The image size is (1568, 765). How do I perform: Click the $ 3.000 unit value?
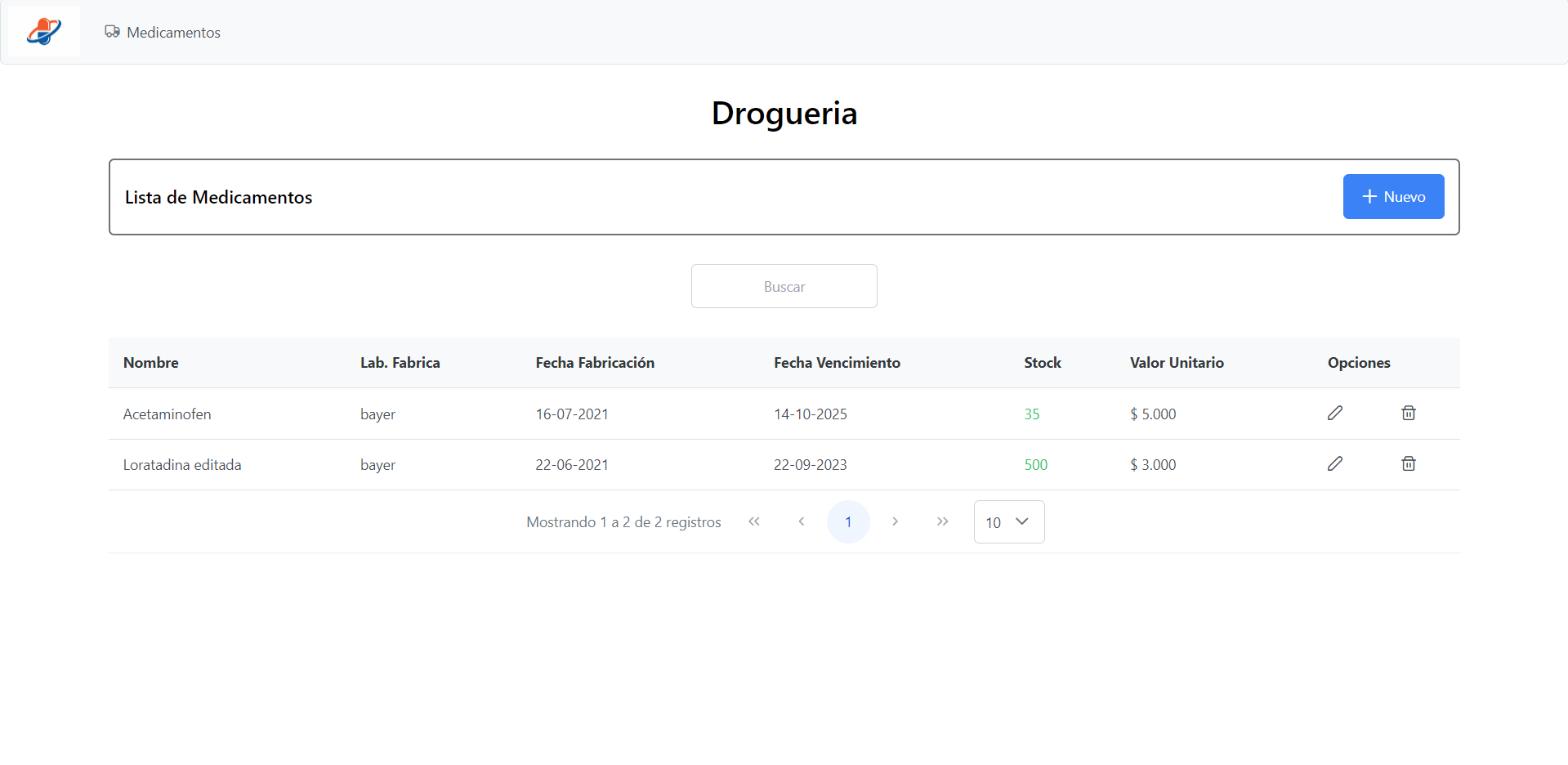click(1153, 464)
